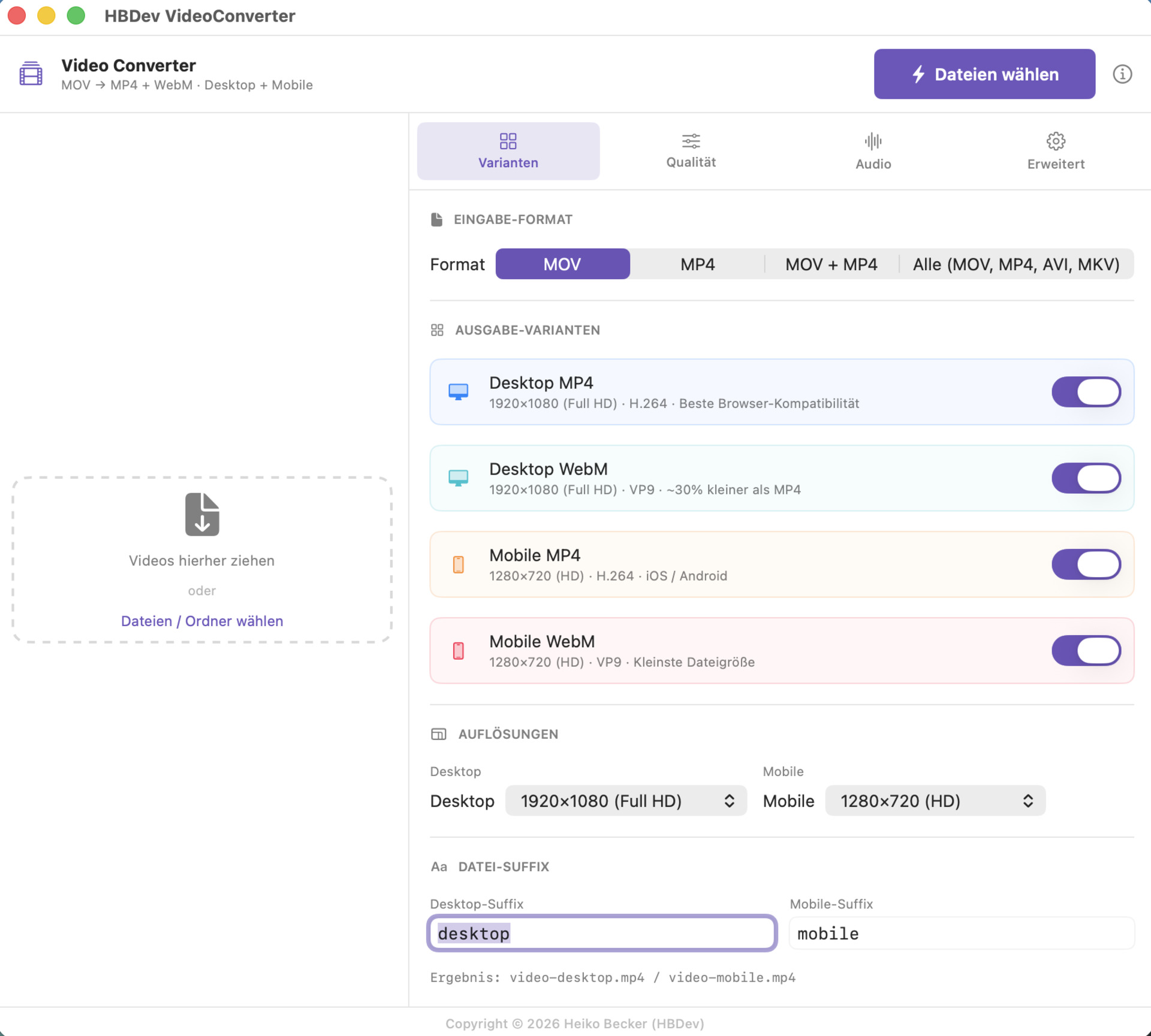Open the Audio tab
The width and height of the screenshot is (1151, 1036).
pyautogui.click(x=873, y=151)
